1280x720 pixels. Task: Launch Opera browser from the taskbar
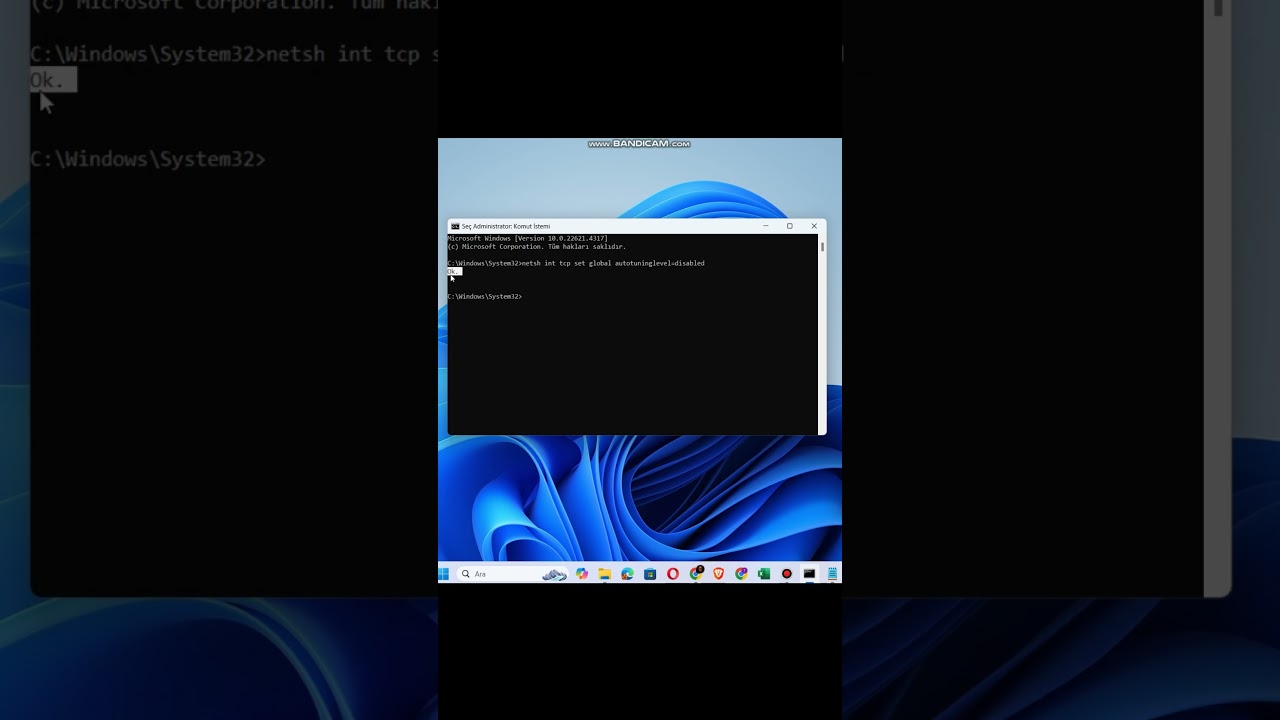(673, 574)
